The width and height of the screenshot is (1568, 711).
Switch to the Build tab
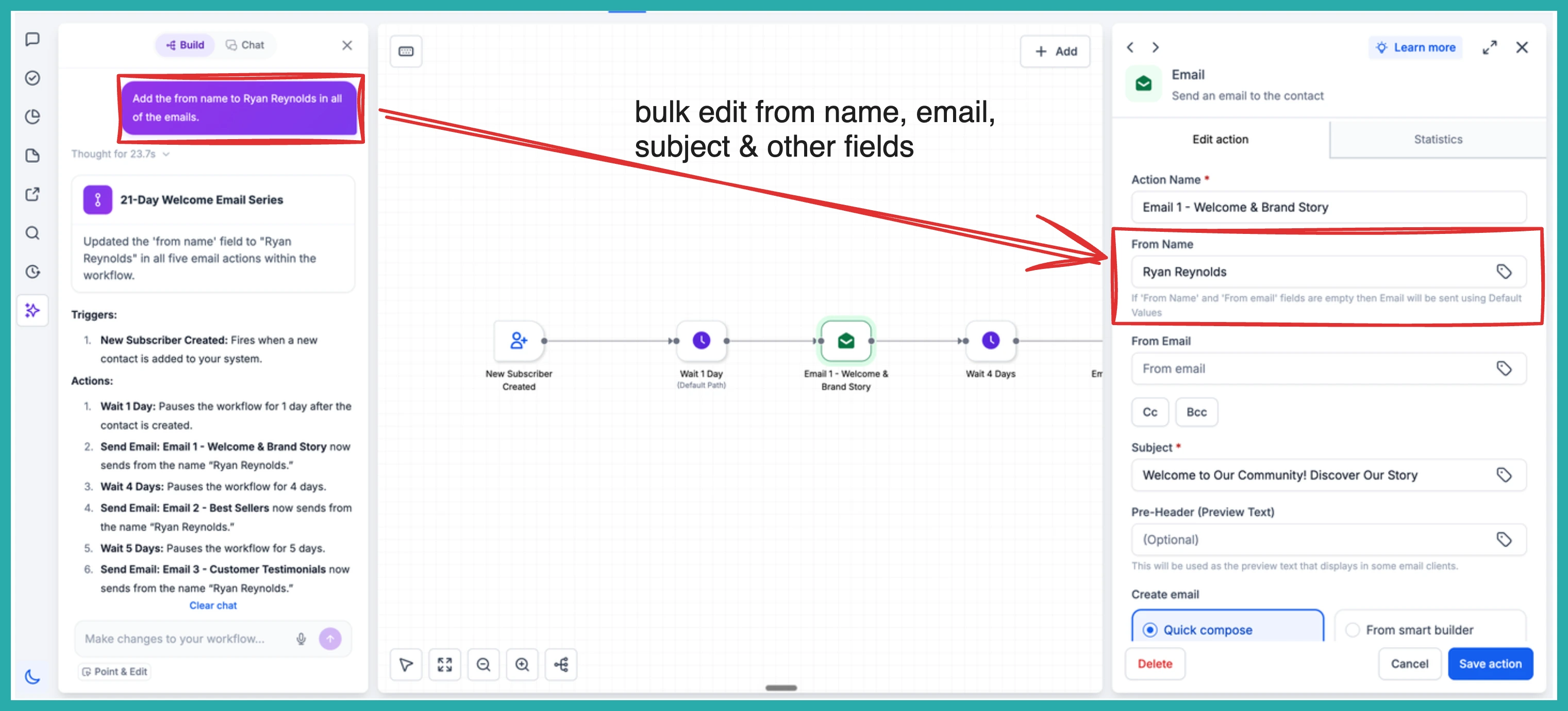[x=185, y=45]
